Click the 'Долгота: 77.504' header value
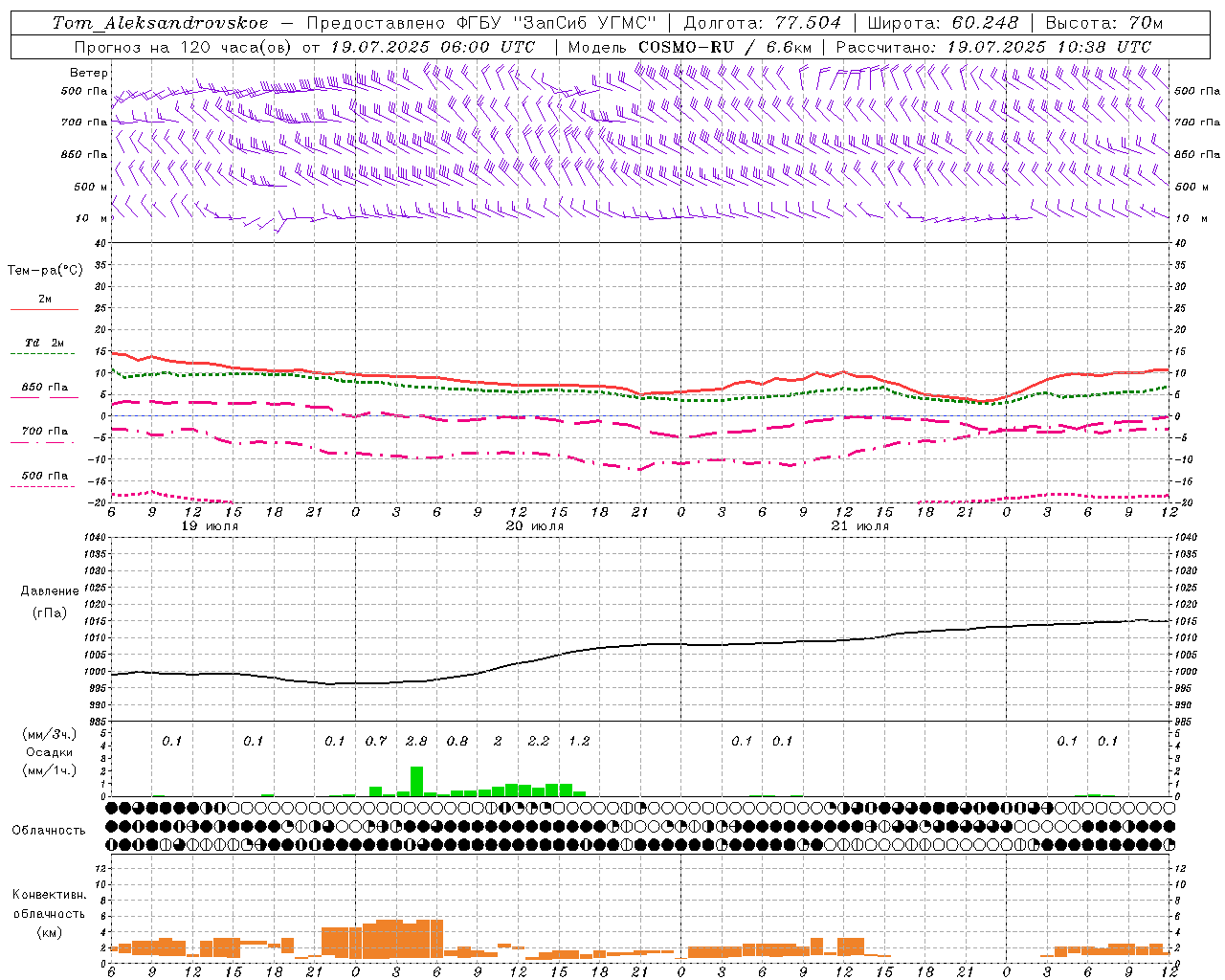The image size is (1225, 980). coord(762,23)
